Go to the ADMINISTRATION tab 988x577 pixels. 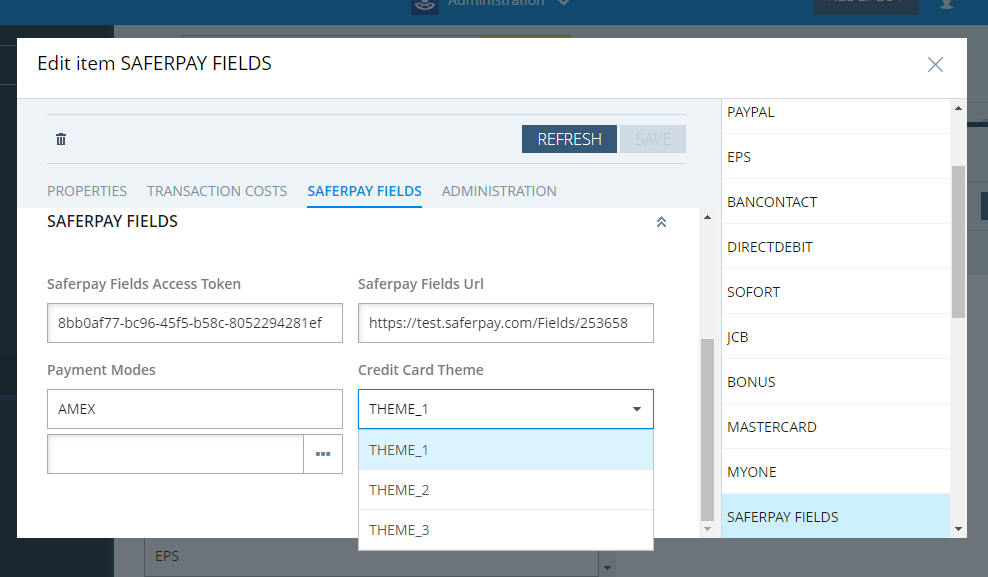[x=499, y=191]
